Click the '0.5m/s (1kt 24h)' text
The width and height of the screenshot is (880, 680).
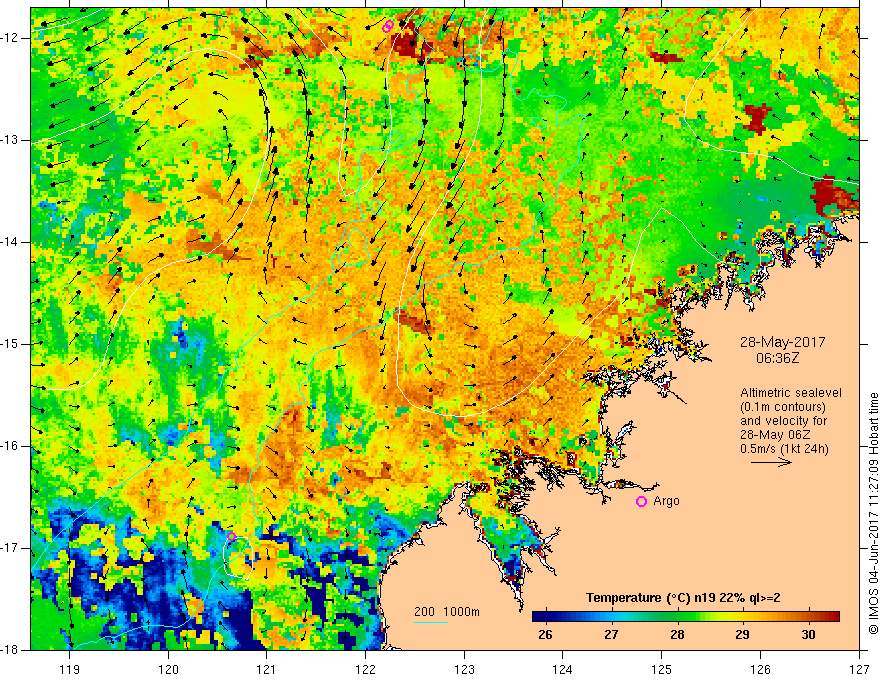click(784, 449)
